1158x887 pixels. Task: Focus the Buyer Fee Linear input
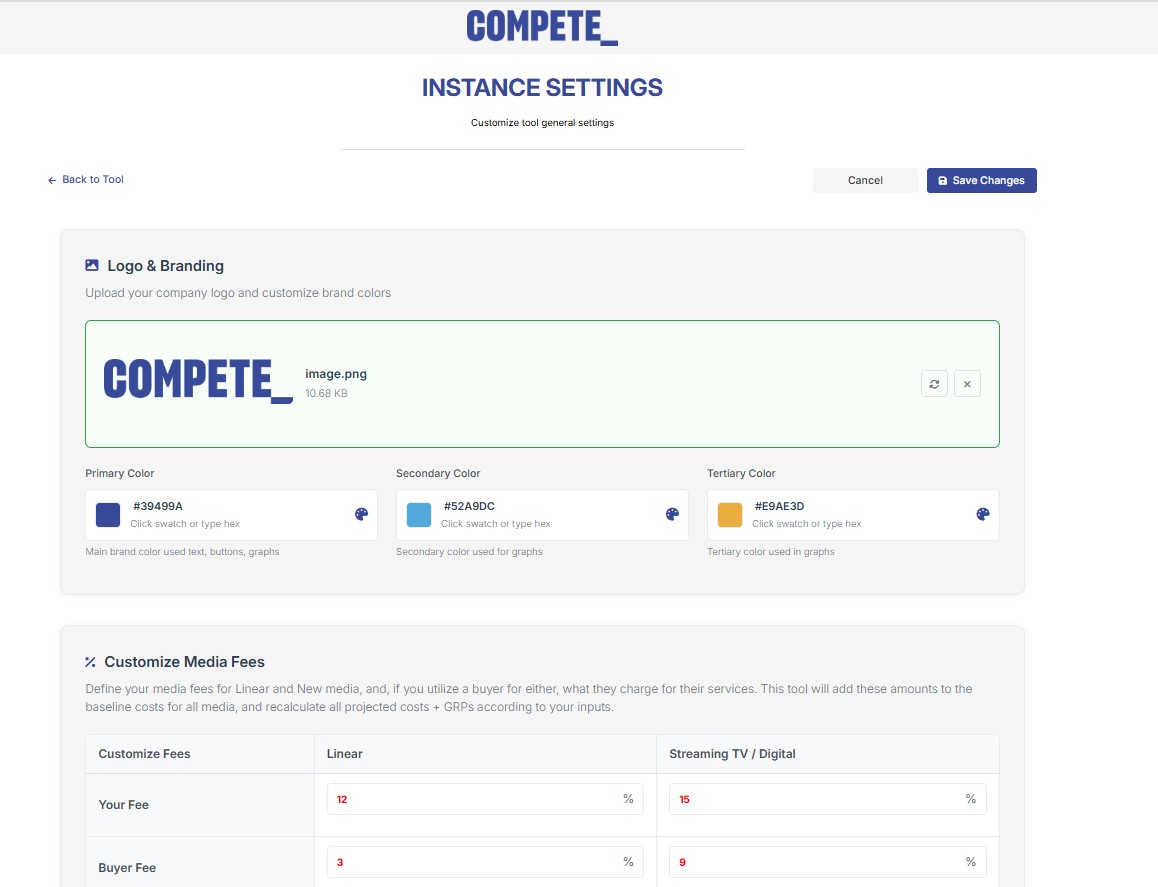click(485, 862)
